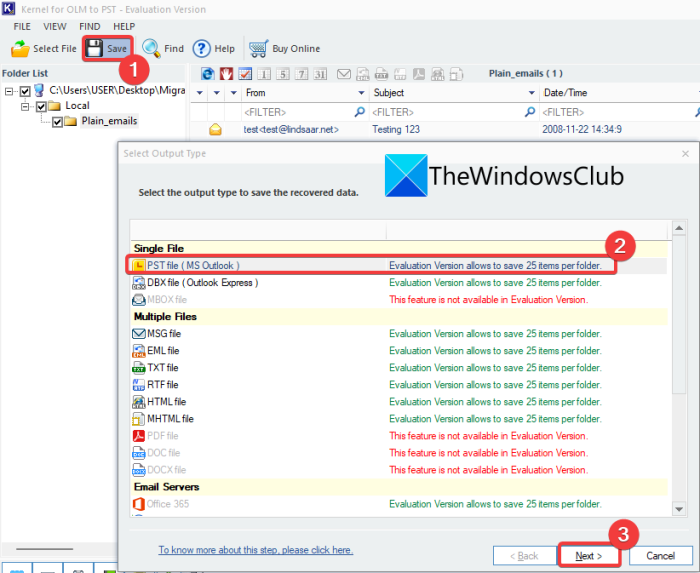Select the DOC file output option
The height and width of the screenshot is (573, 700).
tap(399, 453)
